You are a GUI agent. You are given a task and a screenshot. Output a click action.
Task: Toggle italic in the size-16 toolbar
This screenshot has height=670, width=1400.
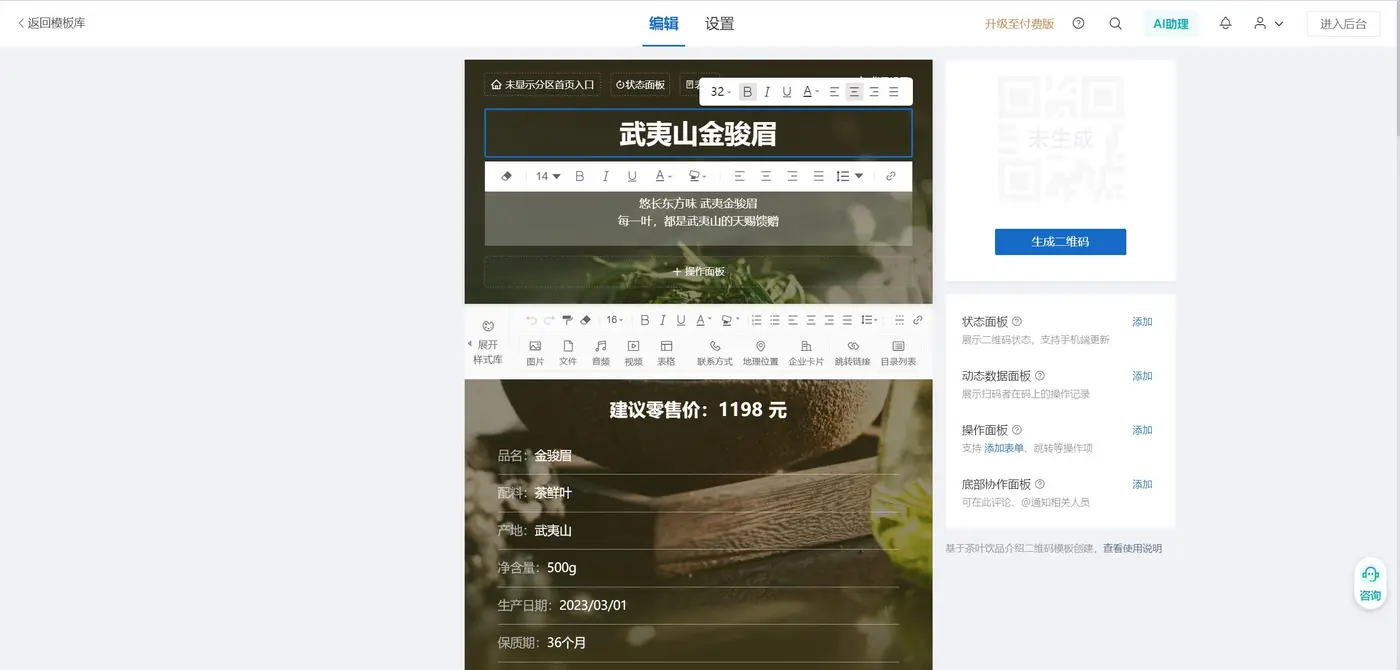[x=662, y=320]
